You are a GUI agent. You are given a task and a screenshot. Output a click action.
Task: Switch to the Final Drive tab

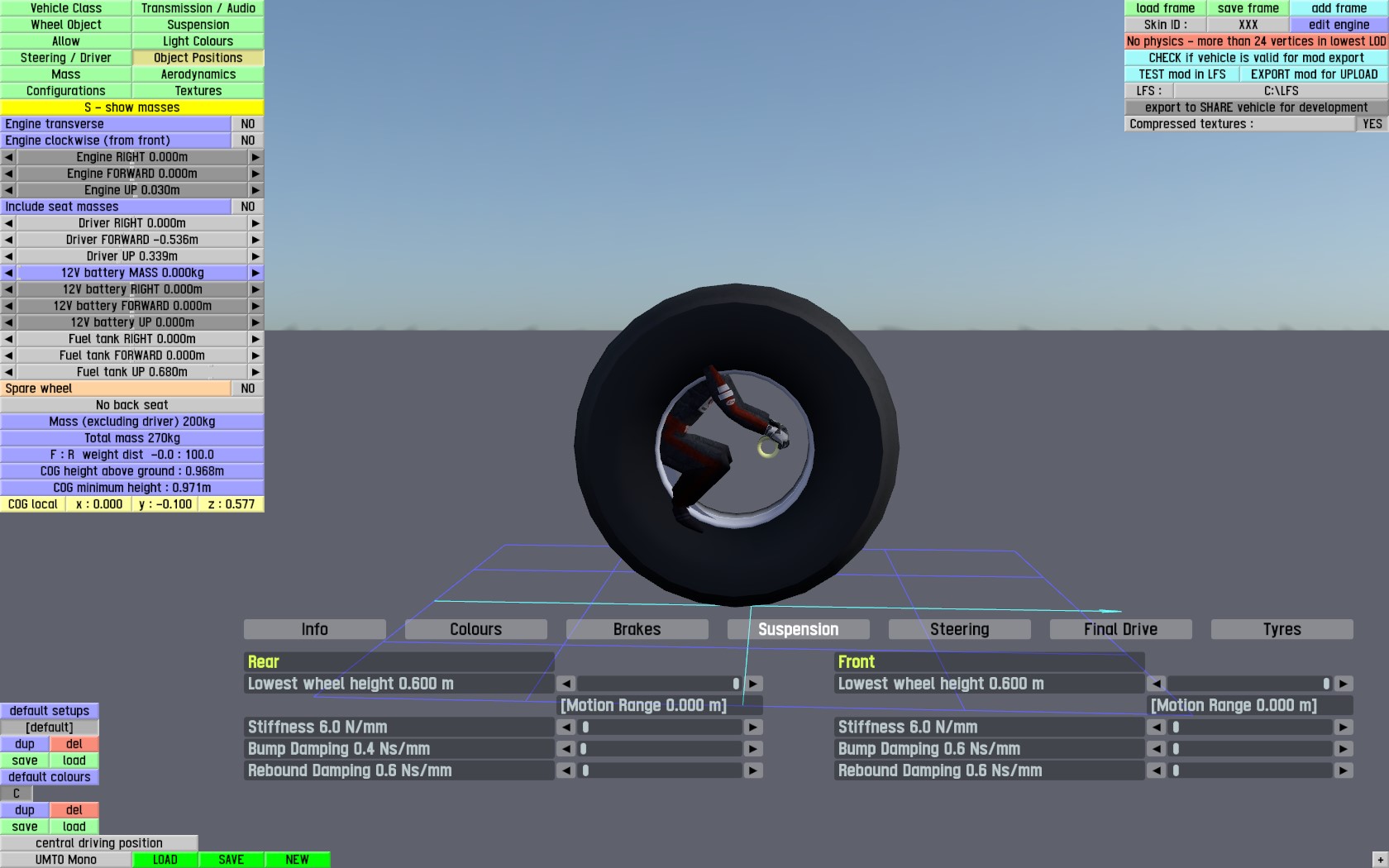(x=1121, y=629)
